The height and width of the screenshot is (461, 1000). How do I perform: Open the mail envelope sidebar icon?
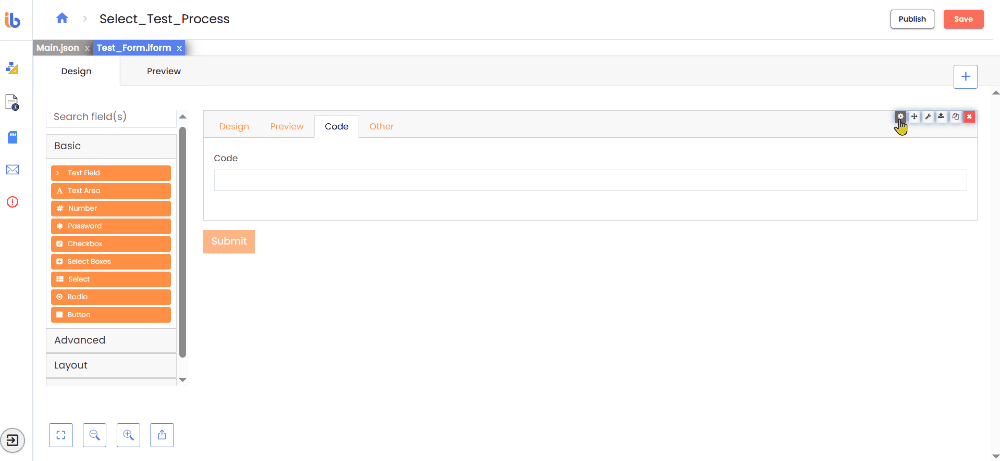(x=12, y=170)
